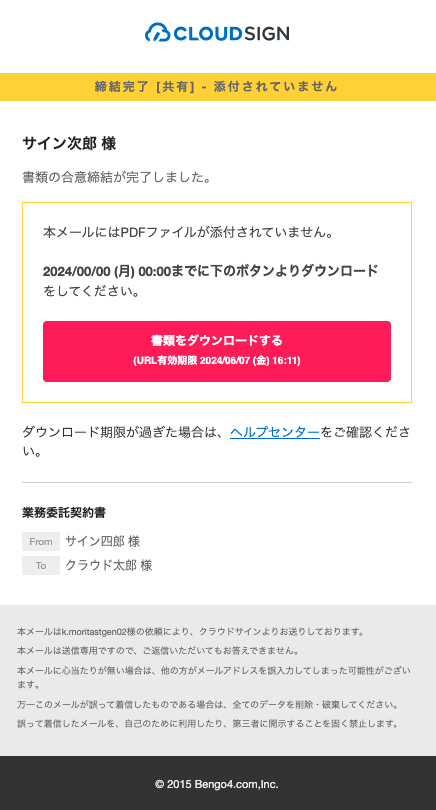Click the CloudSign cloud logo icon
The width and height of the screenshot is (436, 810).
(158, 33)
